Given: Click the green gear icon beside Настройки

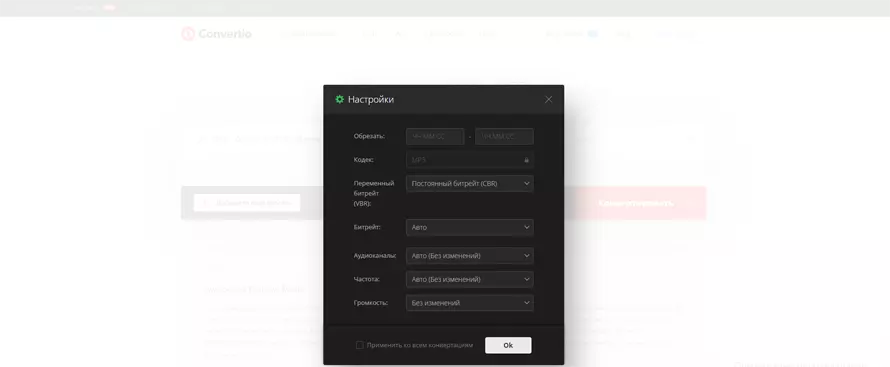Looking at the screenshot, I should (339, 99).
